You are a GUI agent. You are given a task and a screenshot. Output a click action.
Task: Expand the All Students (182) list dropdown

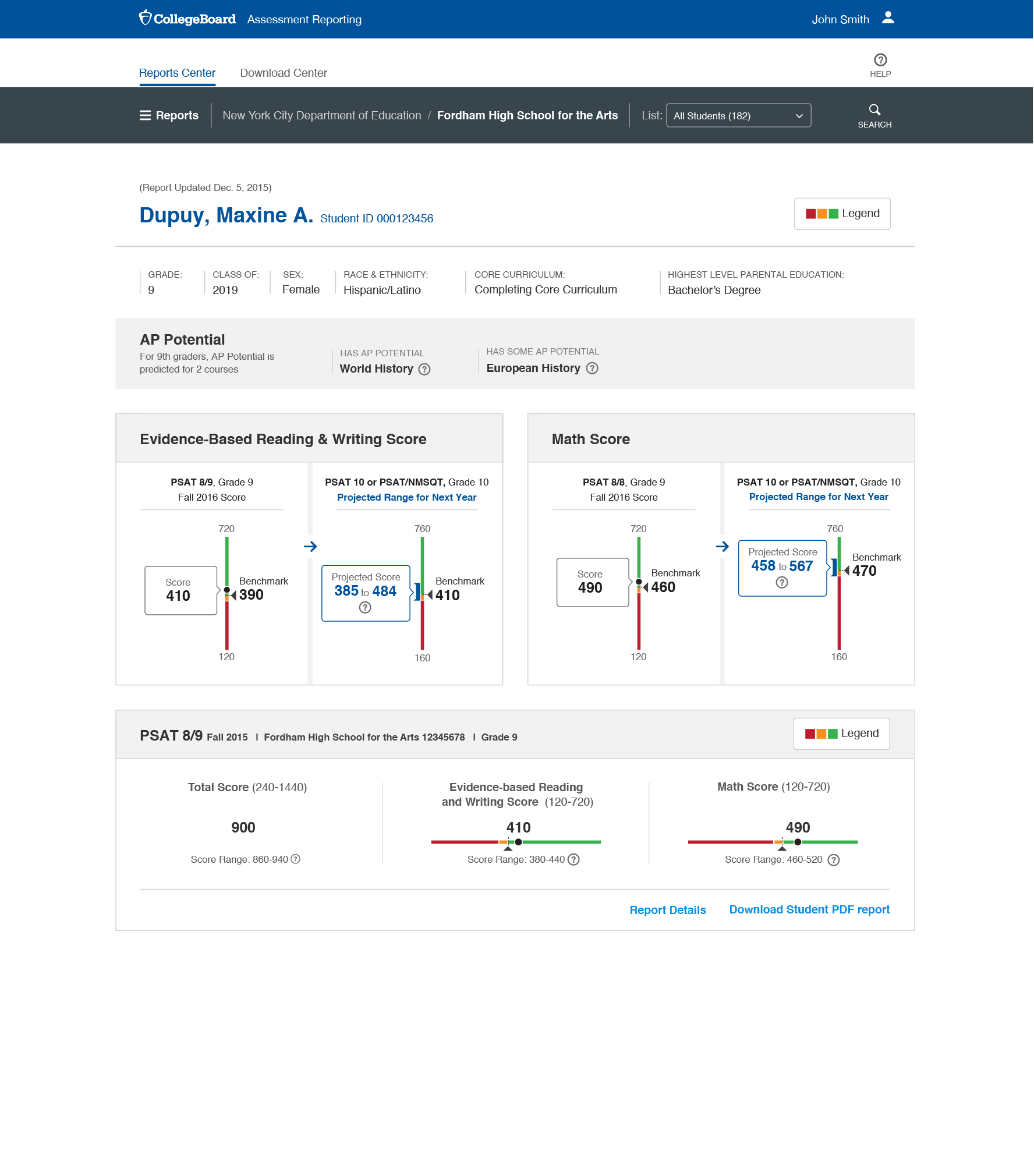pos(738,115)
